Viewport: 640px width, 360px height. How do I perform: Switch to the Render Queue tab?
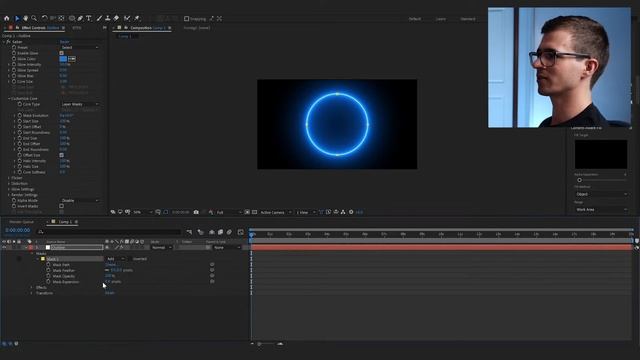[x=21, y=222]
